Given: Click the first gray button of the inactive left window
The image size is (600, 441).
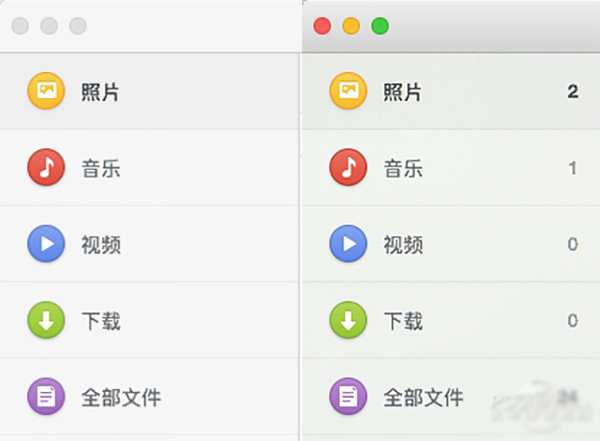Looking at the screenshot, I should click(20, 26).
